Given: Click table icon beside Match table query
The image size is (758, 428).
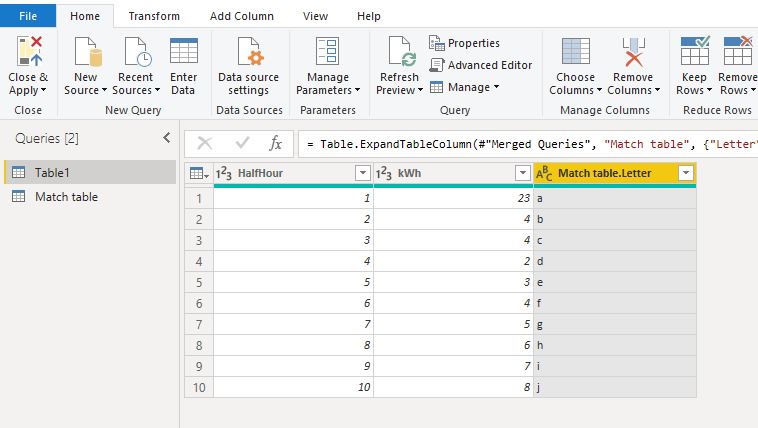Looking at the screenshot, I should point(18,196).
